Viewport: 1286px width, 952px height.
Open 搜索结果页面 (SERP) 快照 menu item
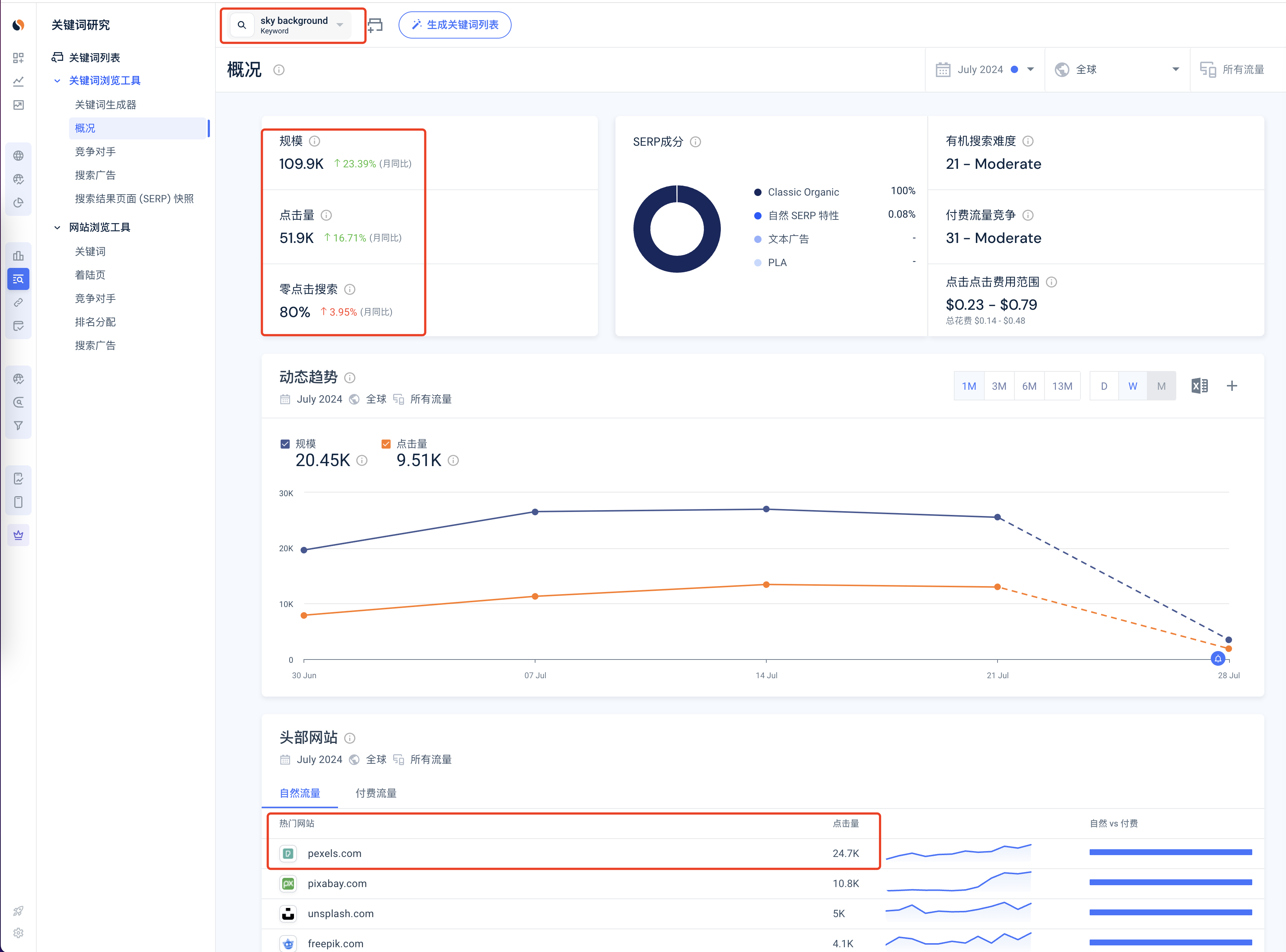pyautogui.click(x=134, y=199)
